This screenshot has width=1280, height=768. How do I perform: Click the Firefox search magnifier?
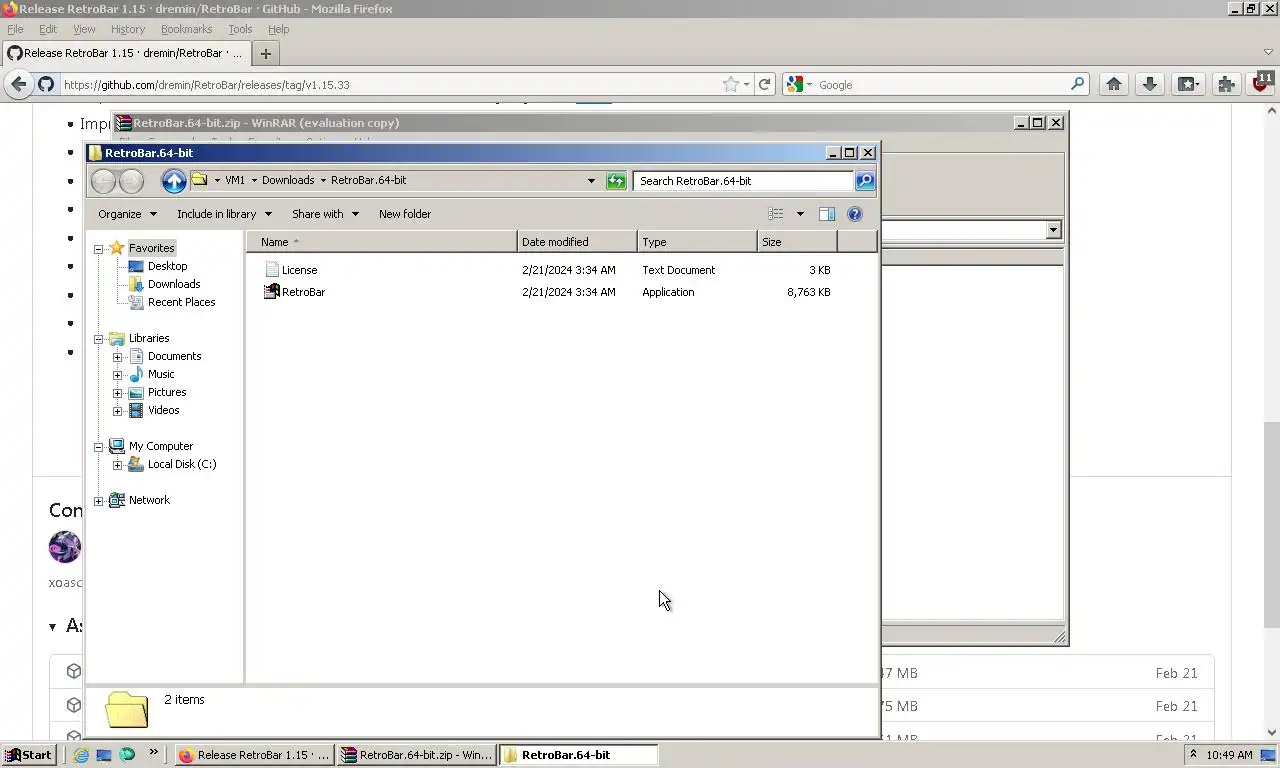pyautogui.click(x=1077, y=85)
